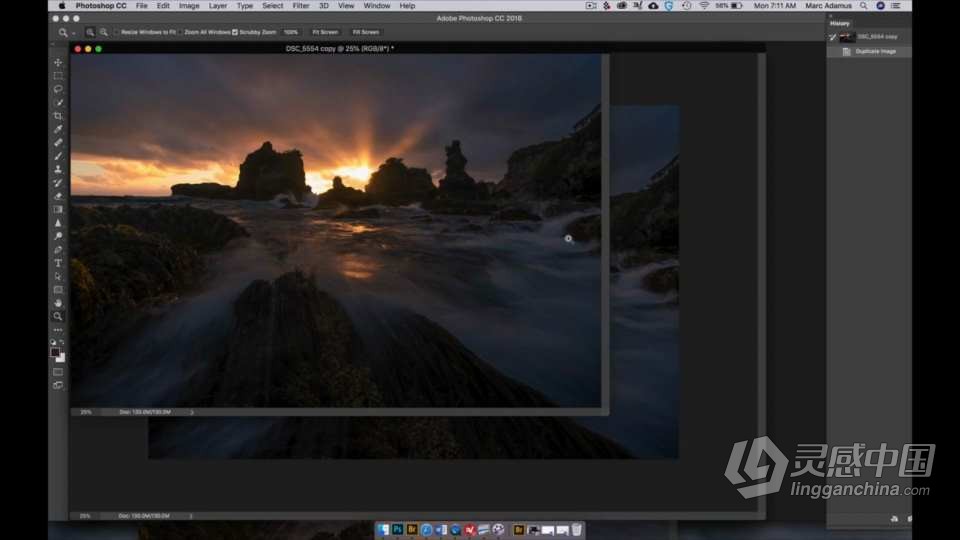
Task: Expand status bar arrow in front document
Action: (x=192, y=412)
